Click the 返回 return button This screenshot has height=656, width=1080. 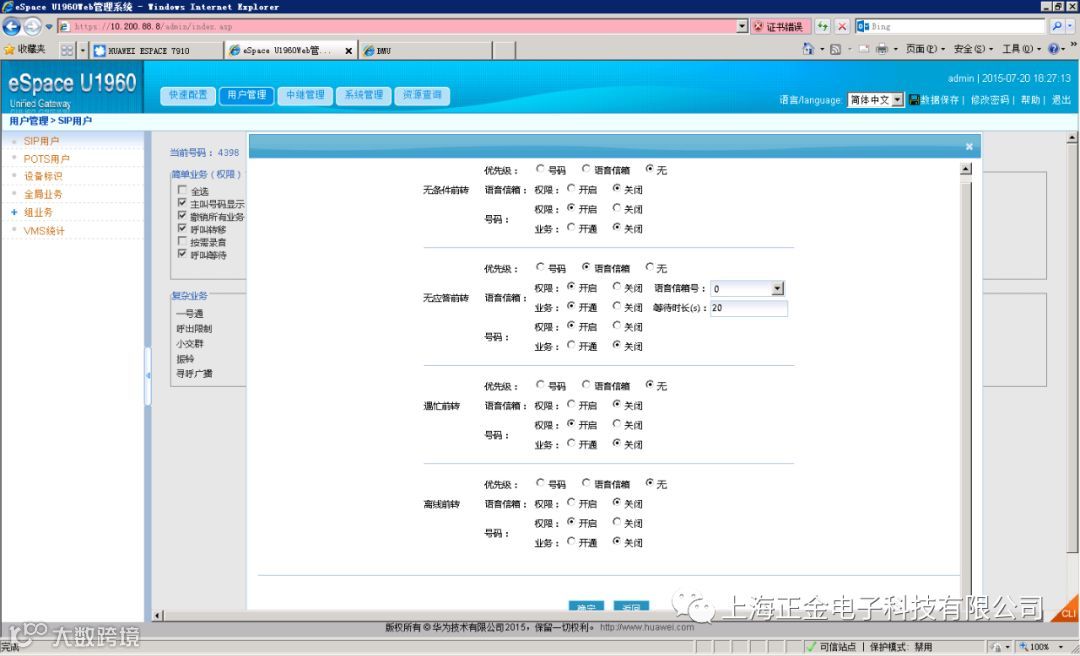631,606
